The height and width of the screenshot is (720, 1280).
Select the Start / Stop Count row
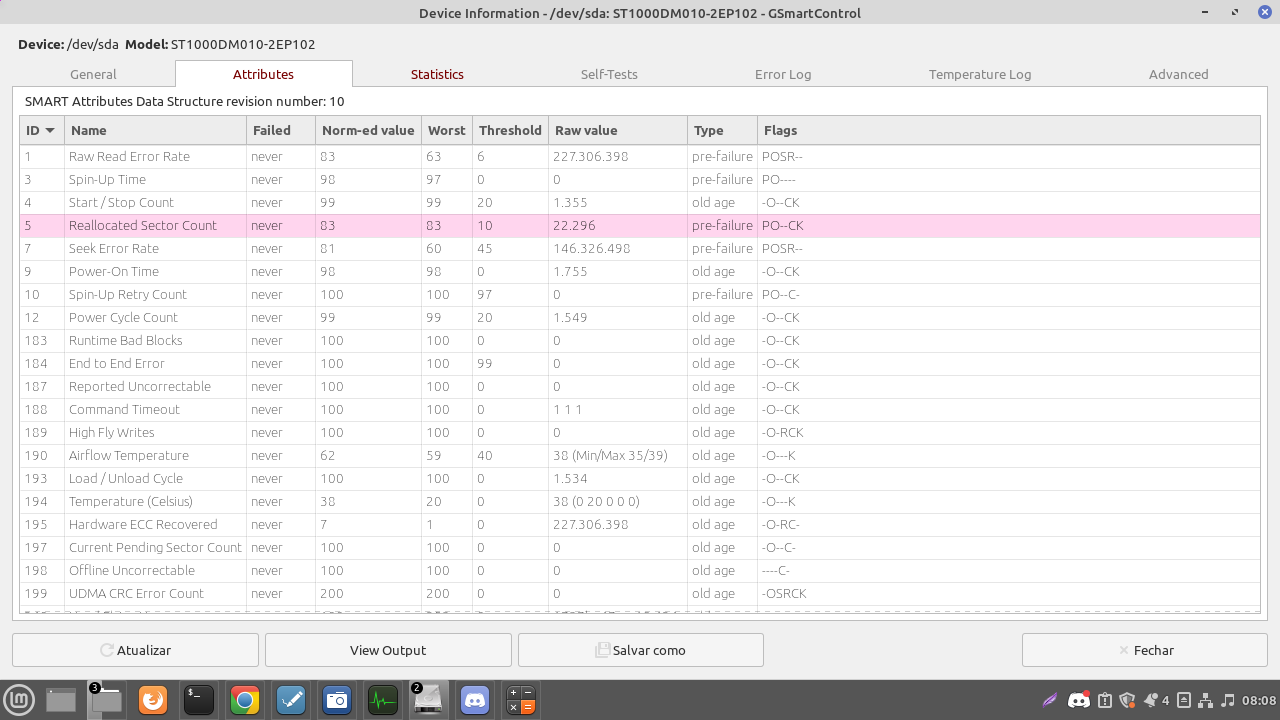point(640,202)
